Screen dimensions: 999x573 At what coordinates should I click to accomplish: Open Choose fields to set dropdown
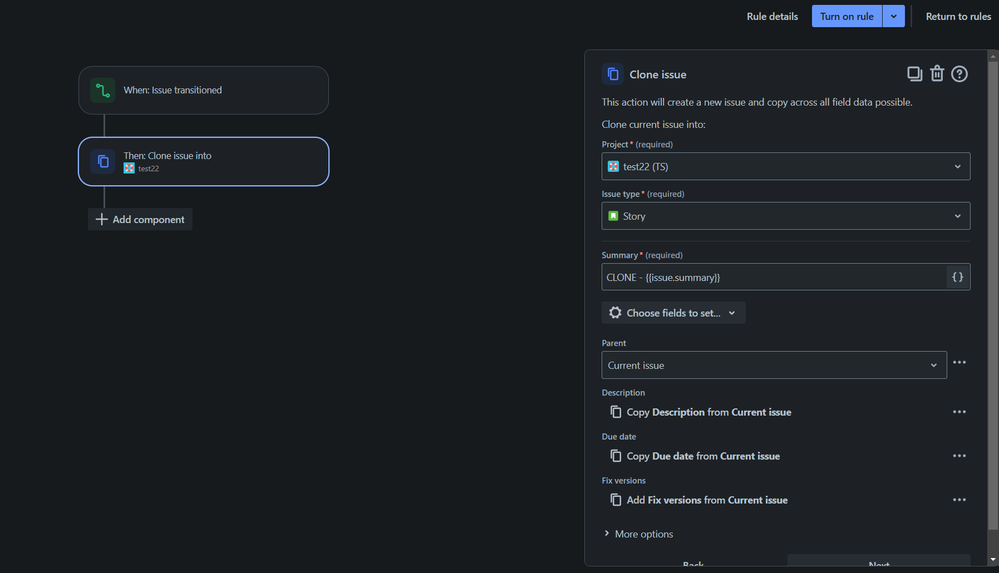click(673, 313)
